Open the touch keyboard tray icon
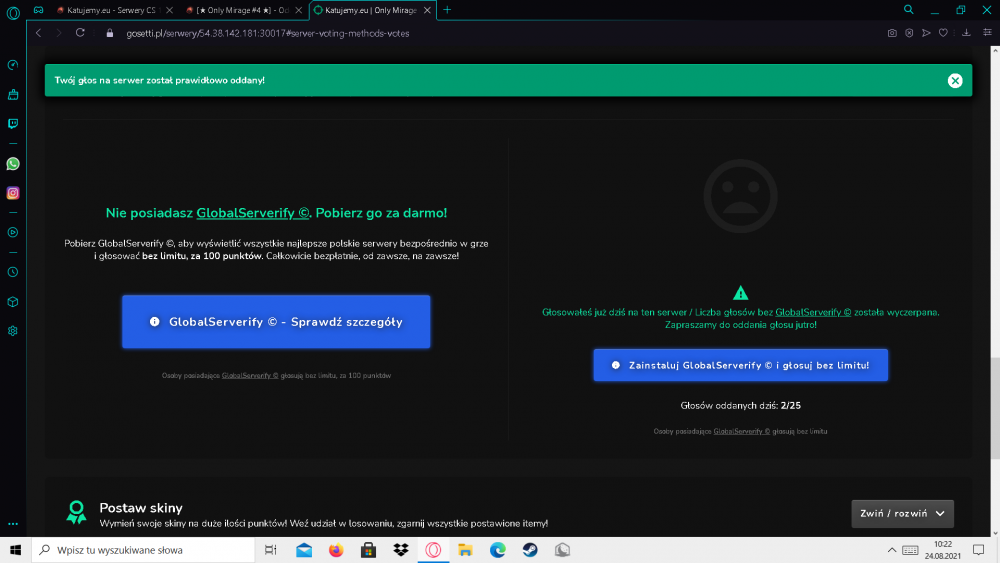The width and height of the screenshot is (1000, 563). (910, 550)
